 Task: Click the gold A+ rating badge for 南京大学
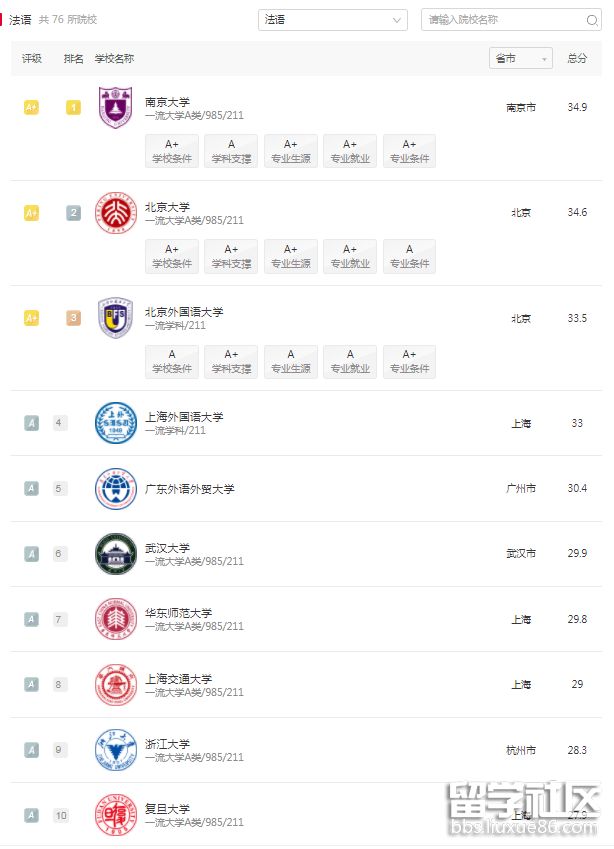coord(31,107)
